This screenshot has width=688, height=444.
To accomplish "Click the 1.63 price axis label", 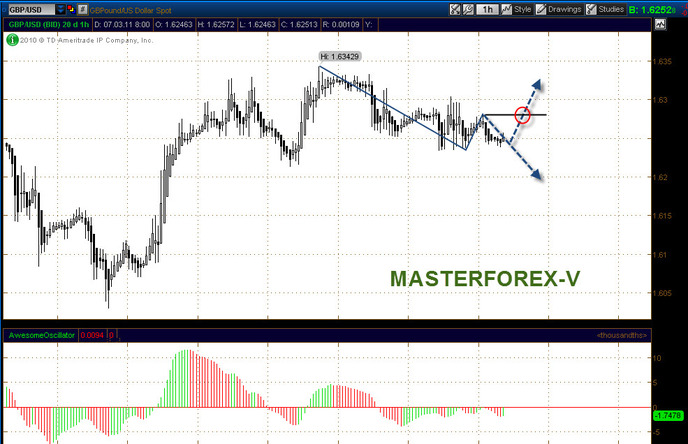I will coord(660,100).
